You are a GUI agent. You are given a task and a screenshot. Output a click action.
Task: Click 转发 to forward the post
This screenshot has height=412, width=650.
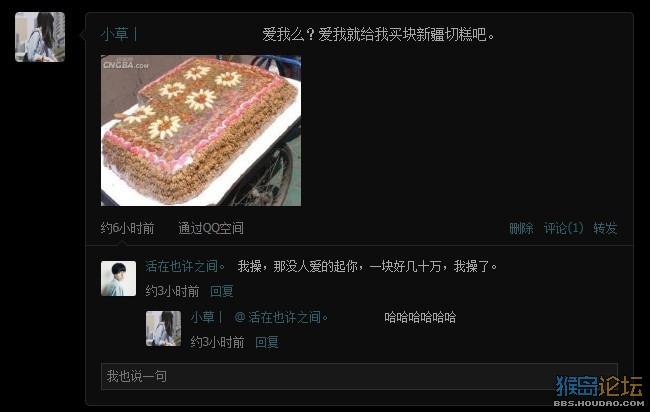coord(605,228)
